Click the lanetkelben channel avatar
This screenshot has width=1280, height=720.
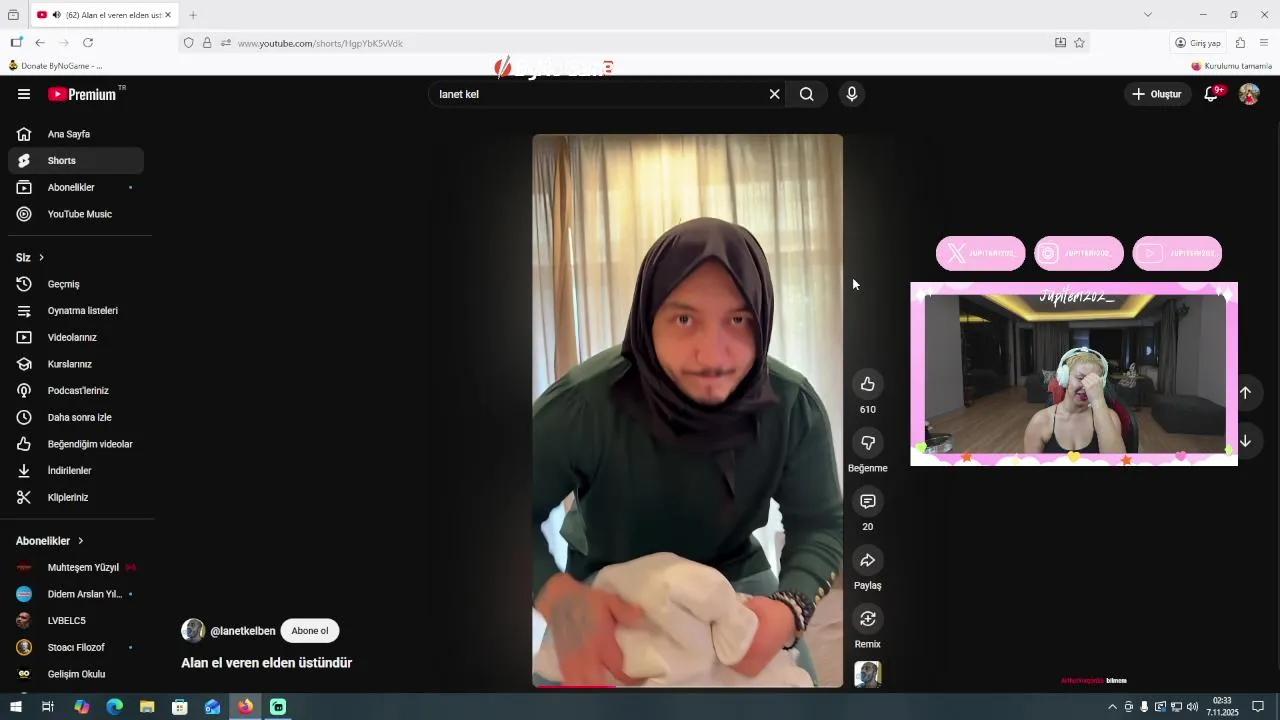(x=193, y=630)
